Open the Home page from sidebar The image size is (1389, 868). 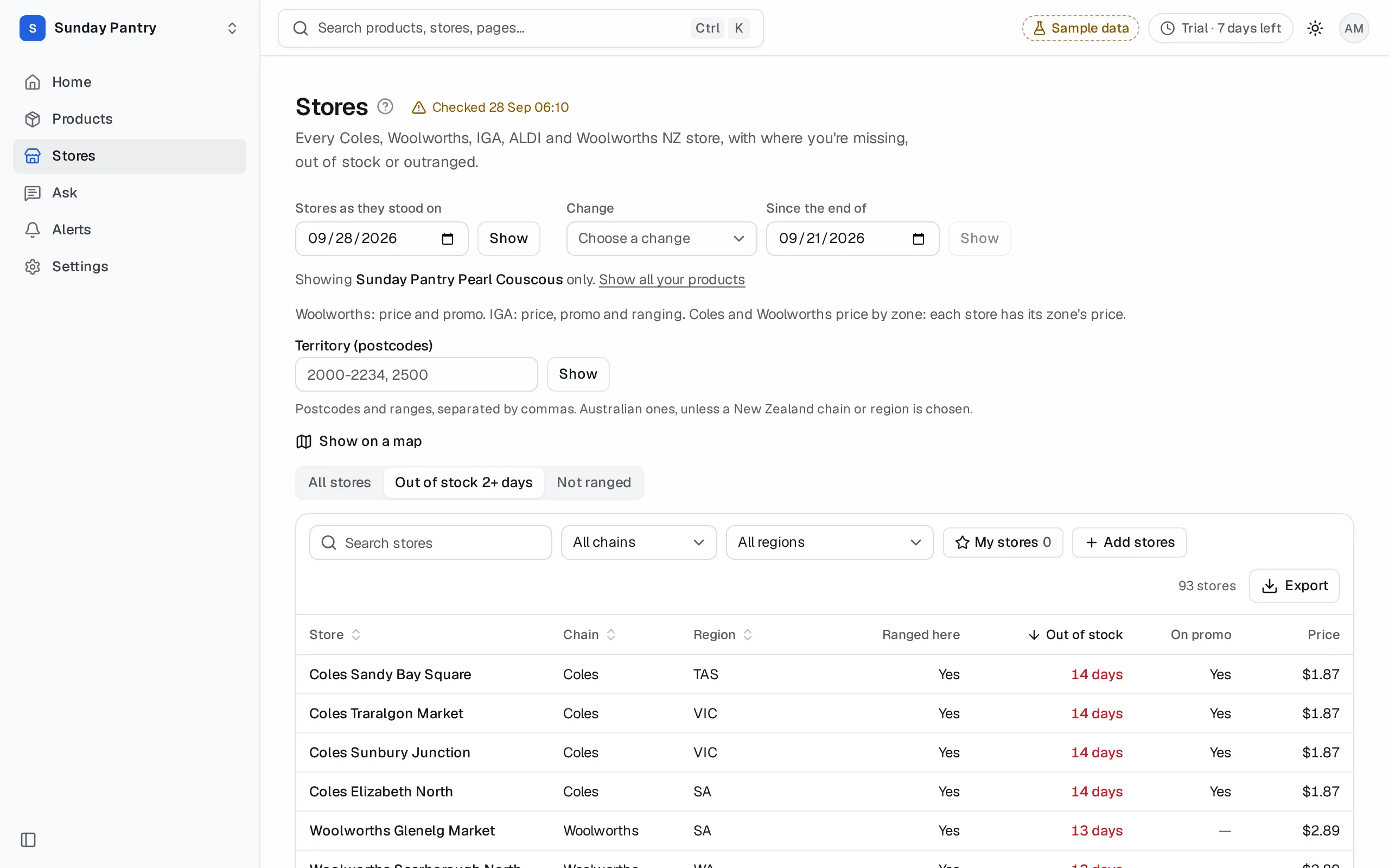[x=129, y=82]
